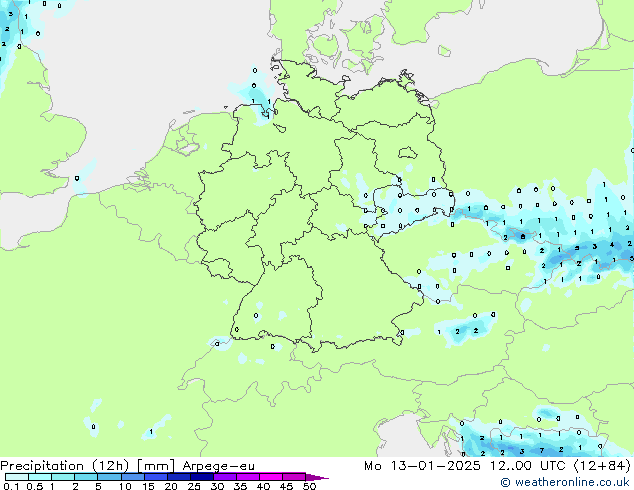Click the '45' legend scale value

coord(286,486)
